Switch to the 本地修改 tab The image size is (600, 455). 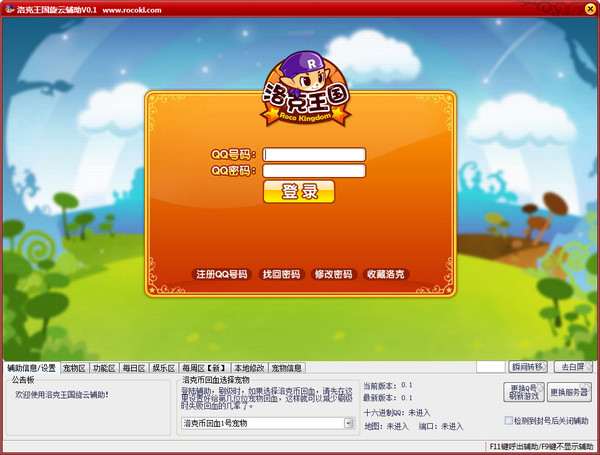(x=249, y=368)
